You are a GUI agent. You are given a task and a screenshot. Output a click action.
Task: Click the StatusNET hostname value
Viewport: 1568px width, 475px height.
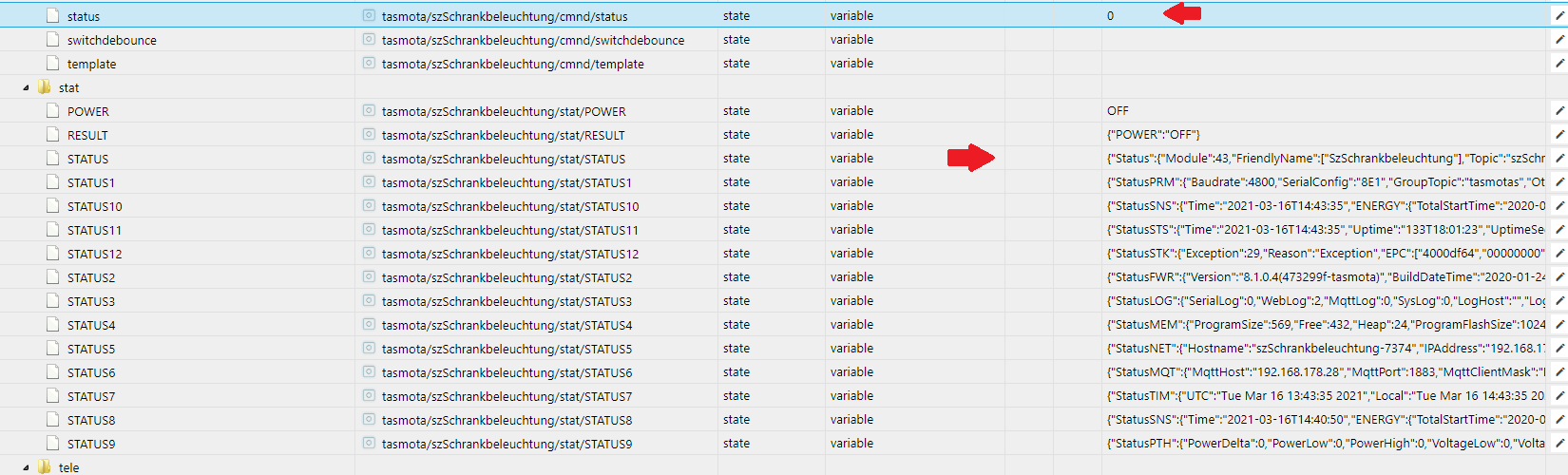pyautogui.click(x=1326, y=349)
